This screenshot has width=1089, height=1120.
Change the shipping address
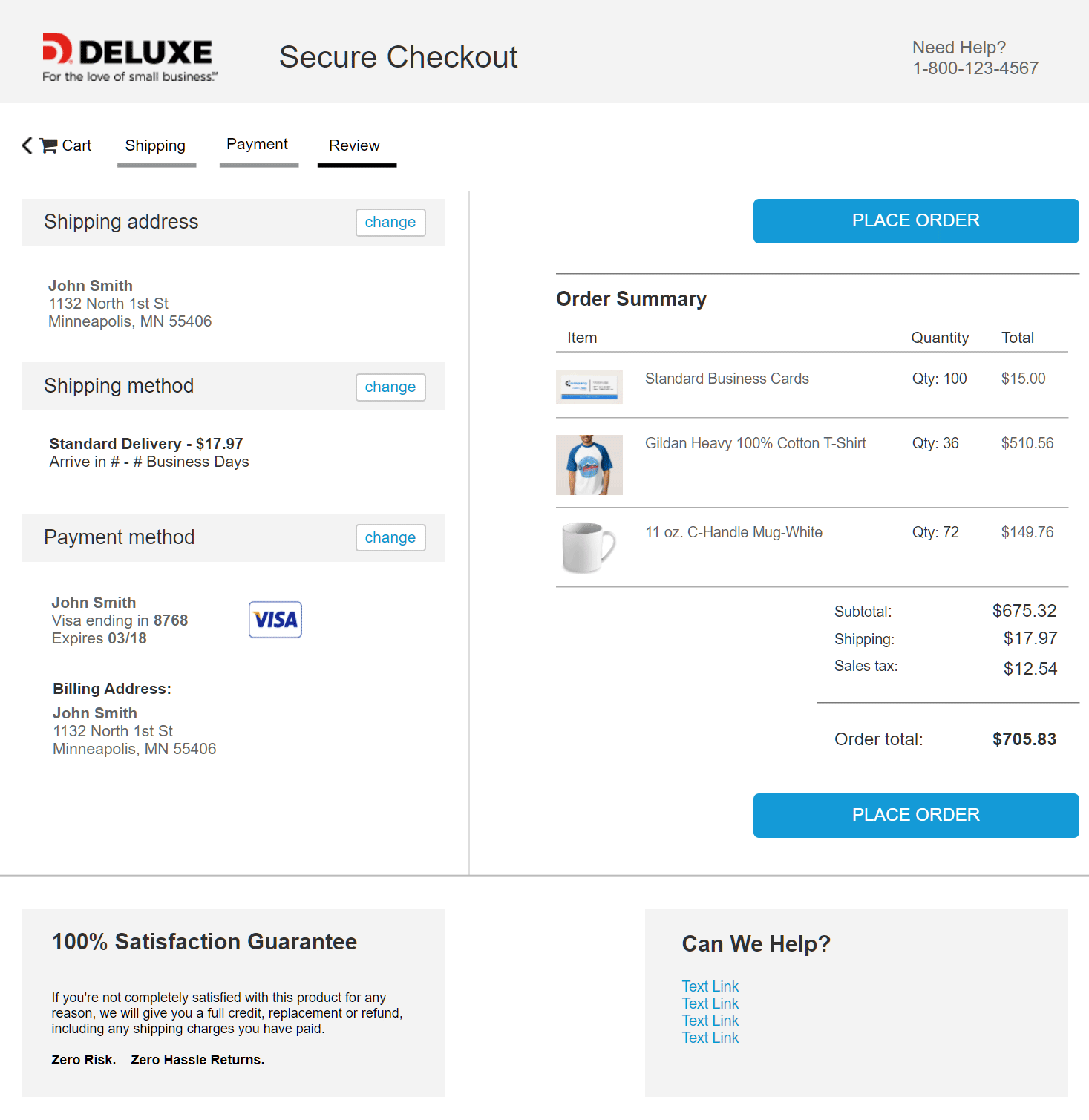point(390,223)
